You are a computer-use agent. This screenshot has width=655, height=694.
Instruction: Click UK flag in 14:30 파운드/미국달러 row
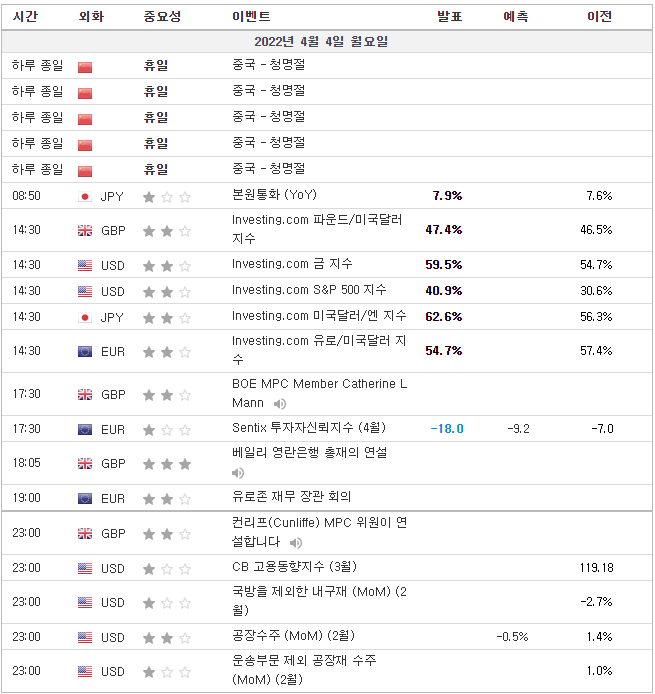tap(85, 231)
